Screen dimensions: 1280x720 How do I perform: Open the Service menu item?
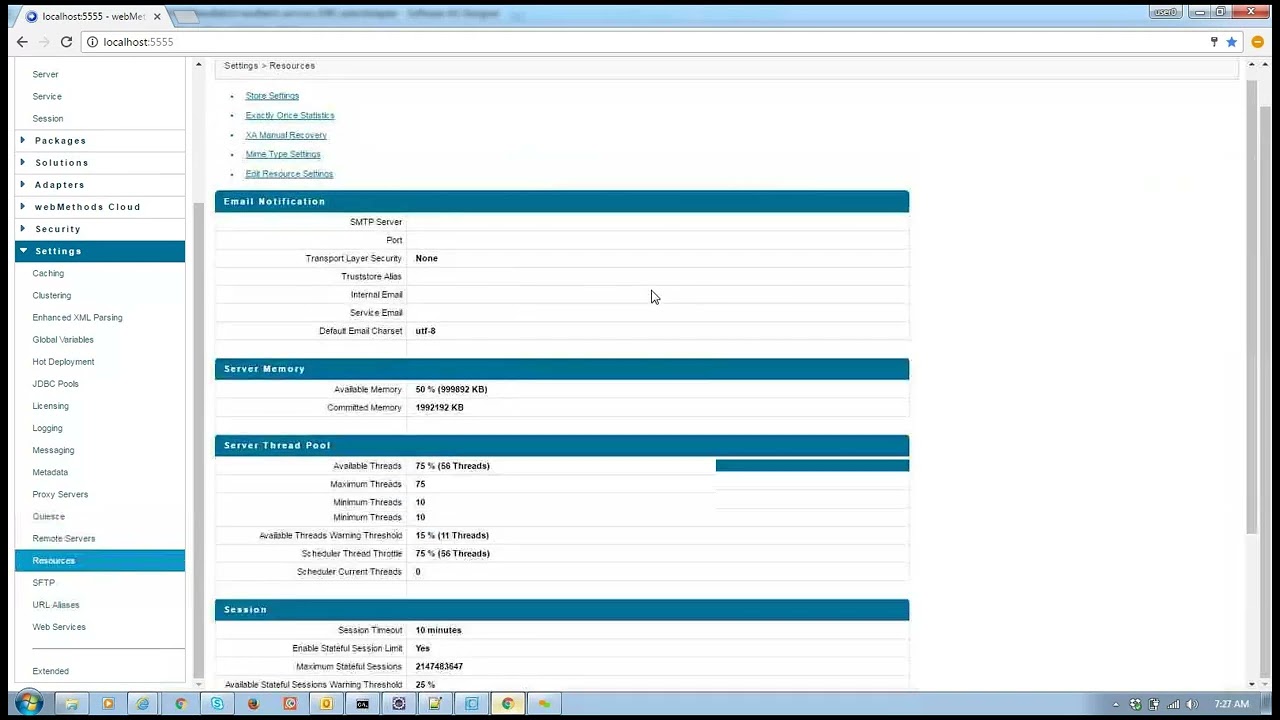tap(47, 96)
